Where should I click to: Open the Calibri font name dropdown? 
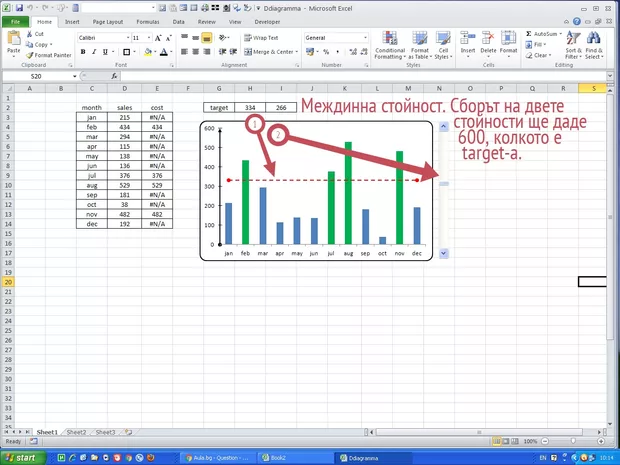click(x=125, y=38)
